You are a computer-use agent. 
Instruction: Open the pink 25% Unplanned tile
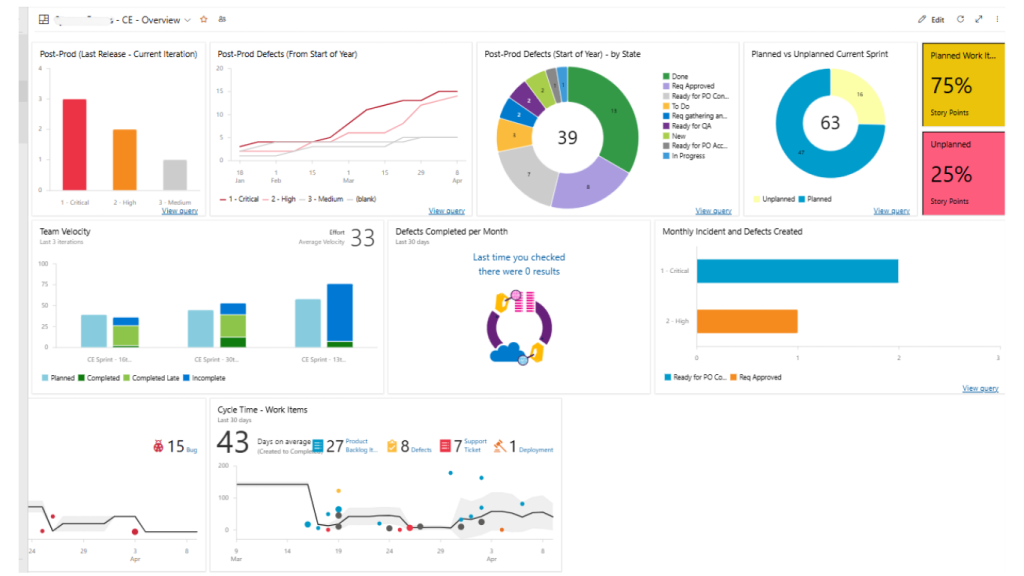[x=963, y=172]
